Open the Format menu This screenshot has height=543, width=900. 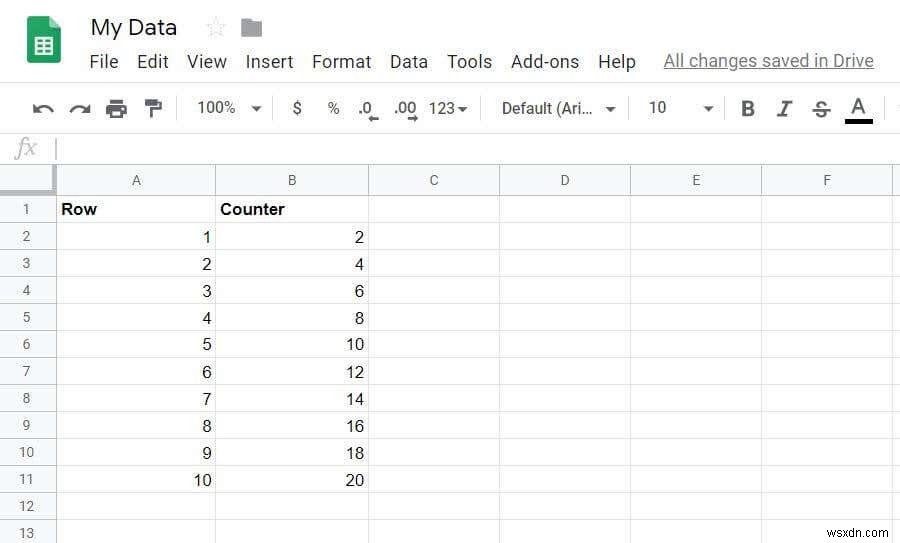point(341,62)
